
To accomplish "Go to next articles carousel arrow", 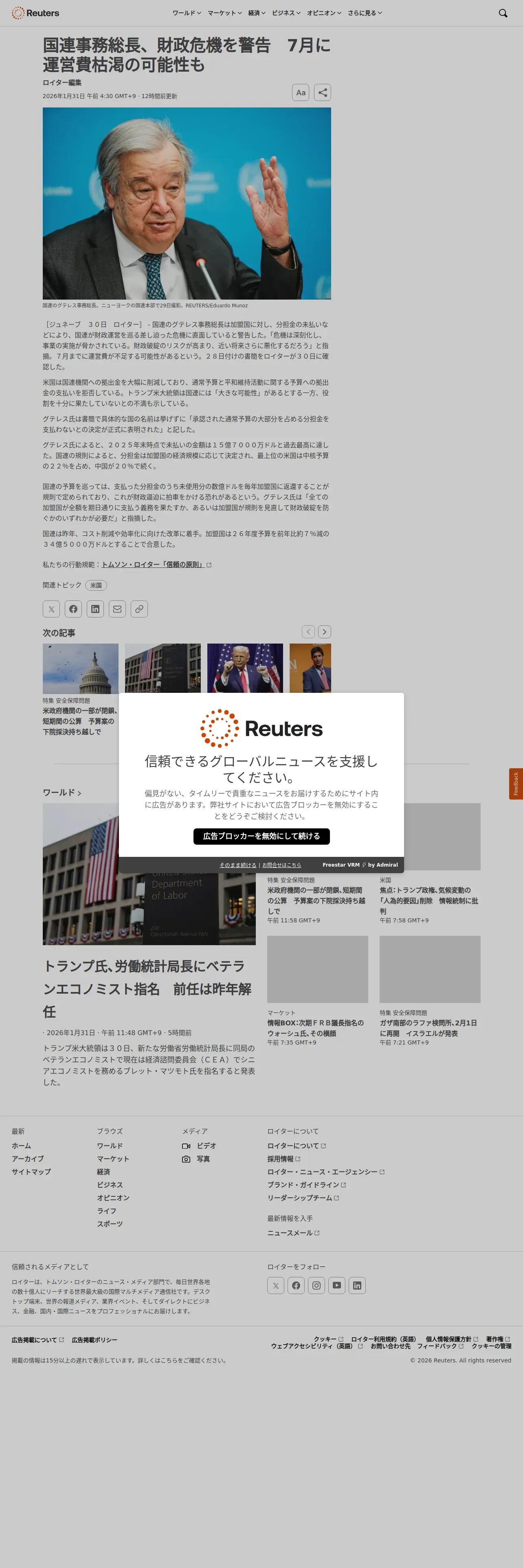I will pyautogui.click(x=325, y=632).
